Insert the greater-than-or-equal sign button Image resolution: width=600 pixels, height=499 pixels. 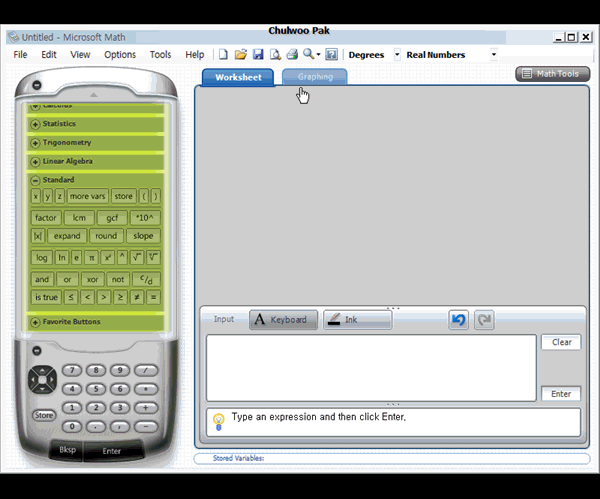point(120,297)
